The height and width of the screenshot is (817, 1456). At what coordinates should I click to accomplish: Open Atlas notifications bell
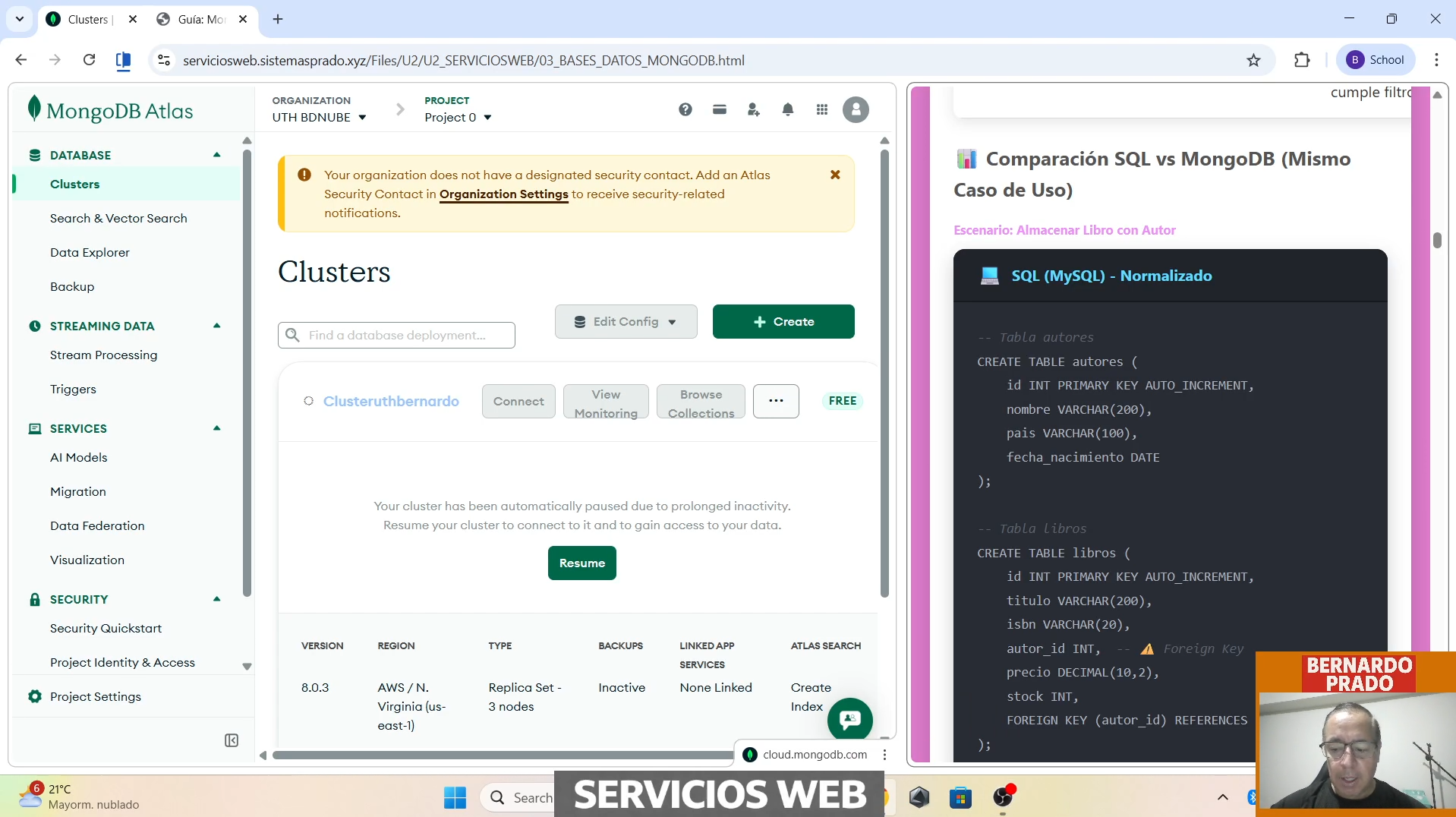[x=789, y=109]
